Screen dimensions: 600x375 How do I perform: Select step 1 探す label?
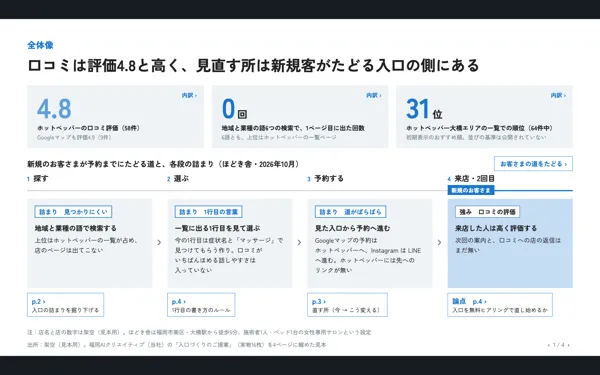[38, 179]
